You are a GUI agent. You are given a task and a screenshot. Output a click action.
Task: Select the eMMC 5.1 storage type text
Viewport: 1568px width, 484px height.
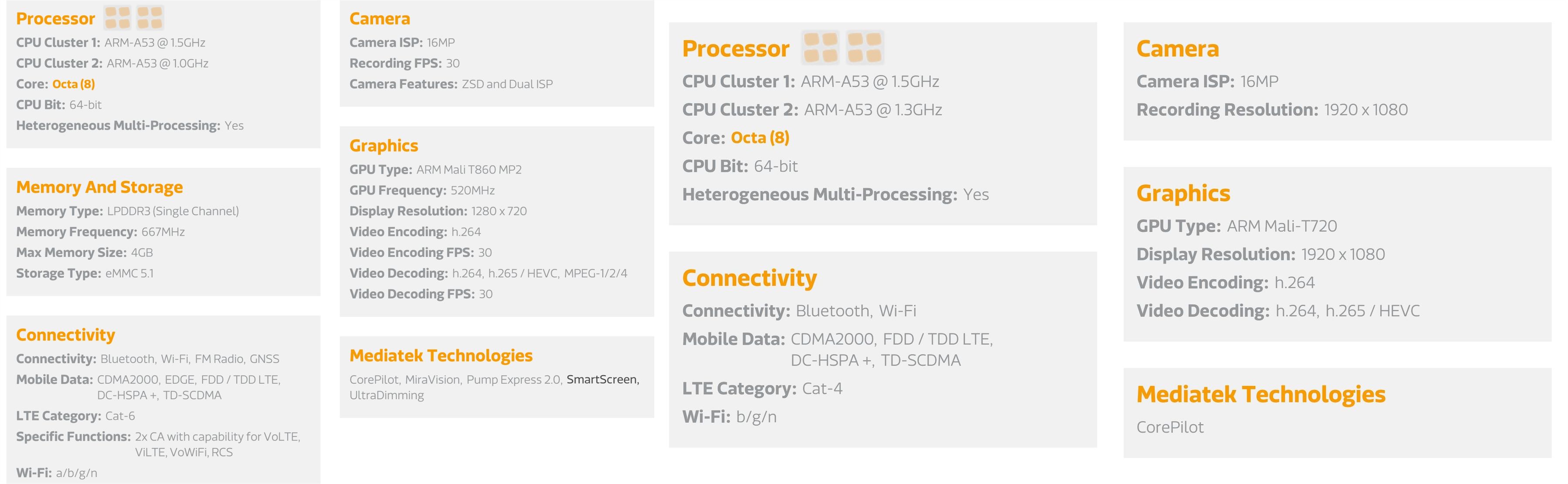[129, 273]
